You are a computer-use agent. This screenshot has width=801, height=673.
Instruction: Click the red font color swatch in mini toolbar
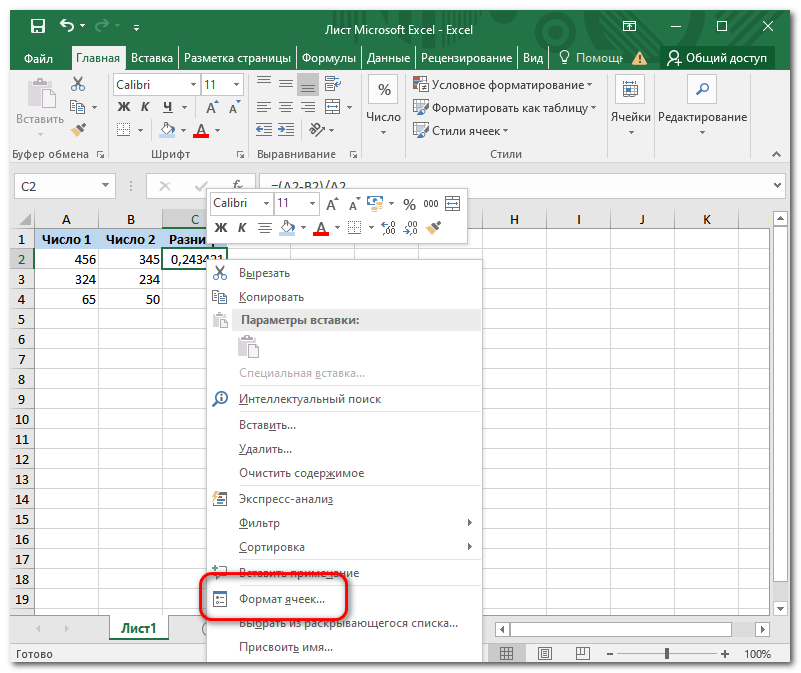[x=321, y=228]
